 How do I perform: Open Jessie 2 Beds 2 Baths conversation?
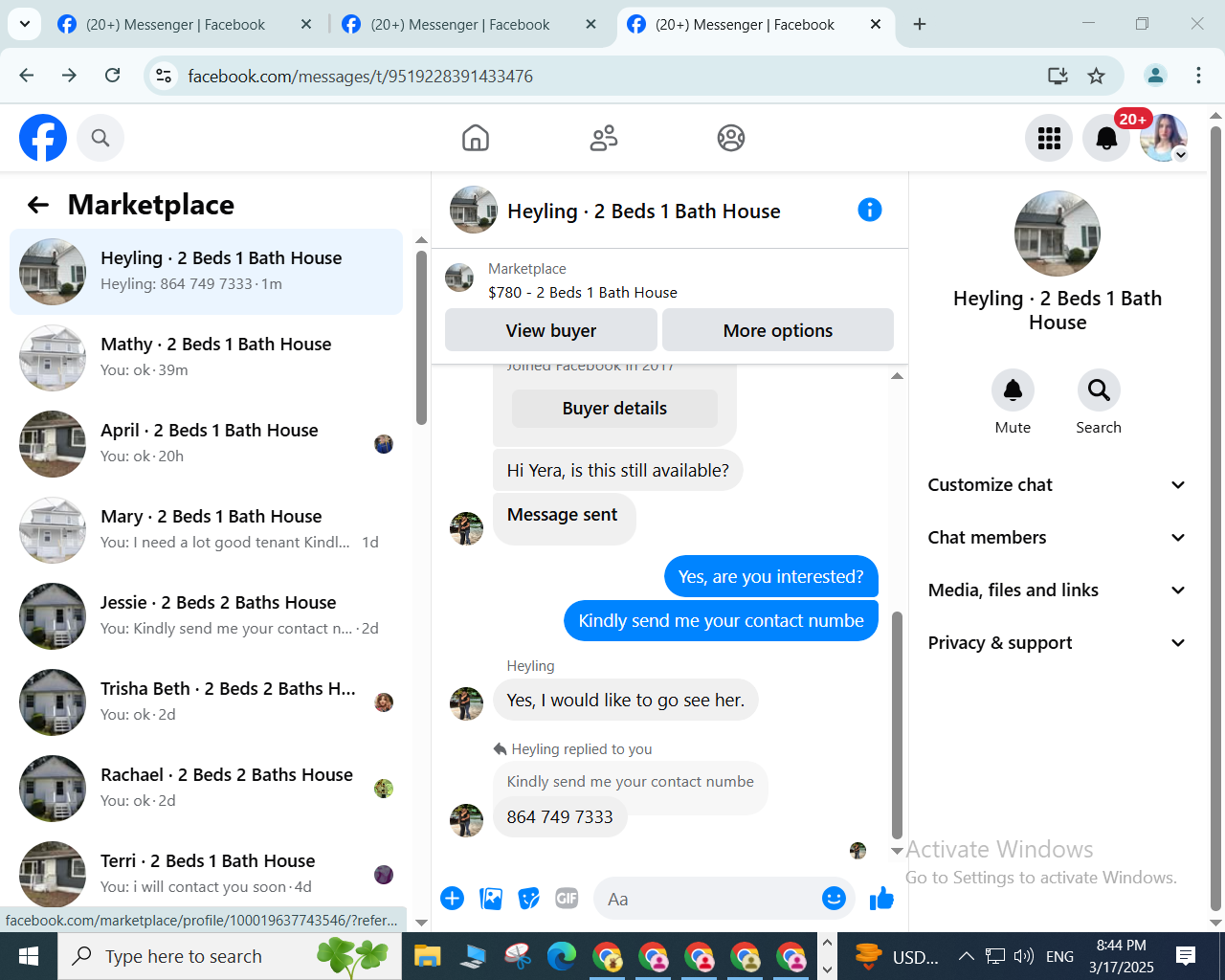206,616
